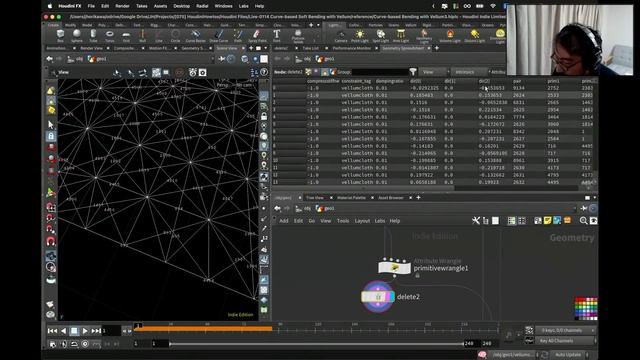Image resolution: width=640 pixels, height=360 pixels.
Task: Add a Point Light from the shelf
Action: click(x=360, y=36)
